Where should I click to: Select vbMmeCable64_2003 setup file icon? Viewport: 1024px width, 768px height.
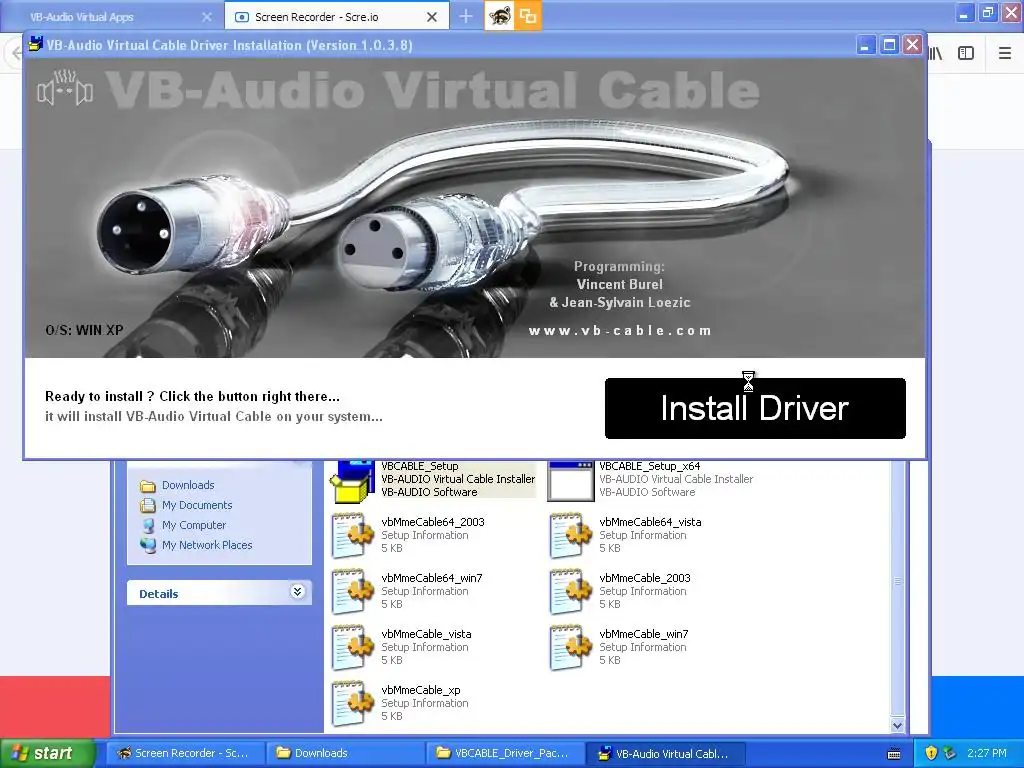[x=353, y=535]
